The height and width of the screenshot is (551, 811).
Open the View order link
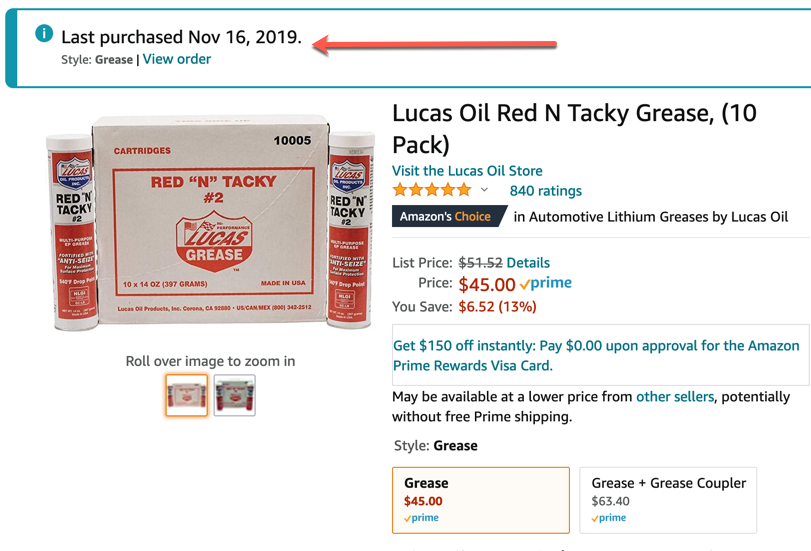pyautogui.click(x=177, y=59)
